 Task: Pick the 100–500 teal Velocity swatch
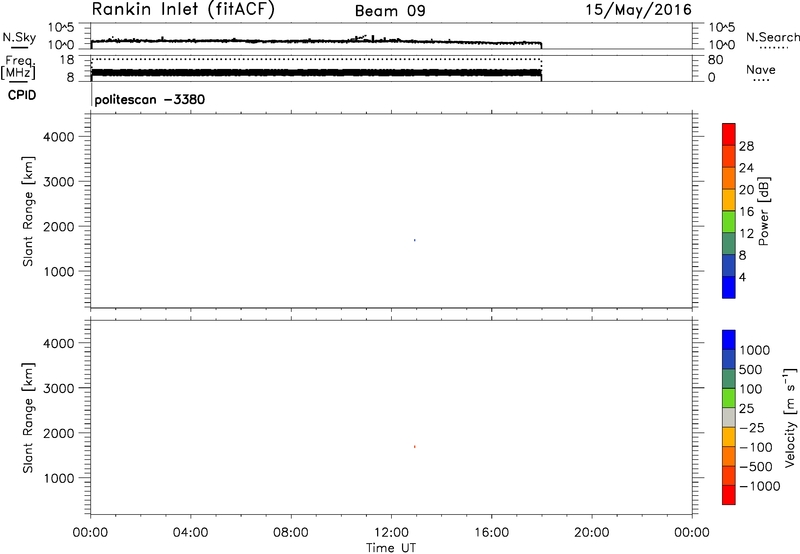pos(729,379)
